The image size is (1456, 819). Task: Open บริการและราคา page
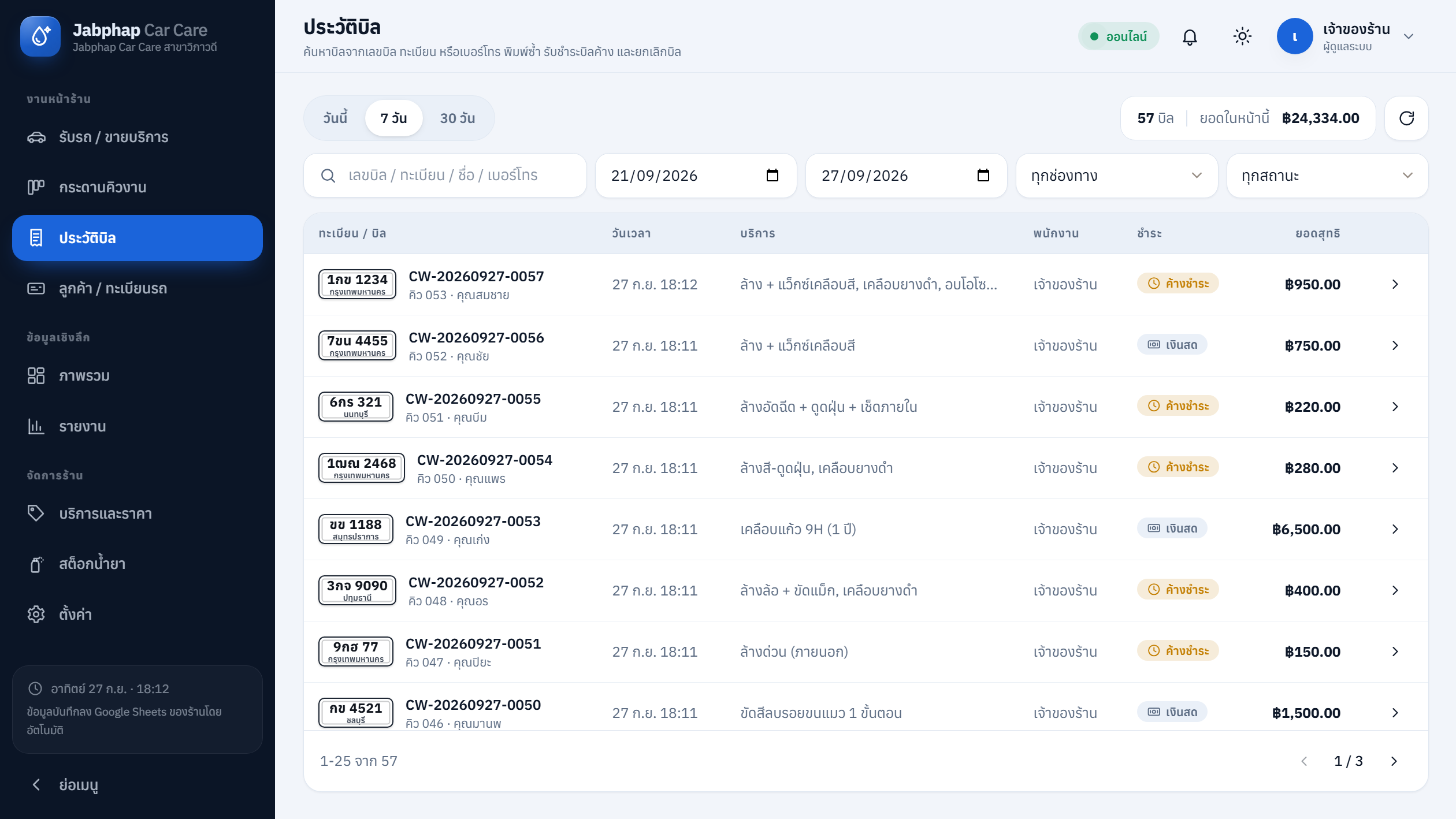click(138, 513)
